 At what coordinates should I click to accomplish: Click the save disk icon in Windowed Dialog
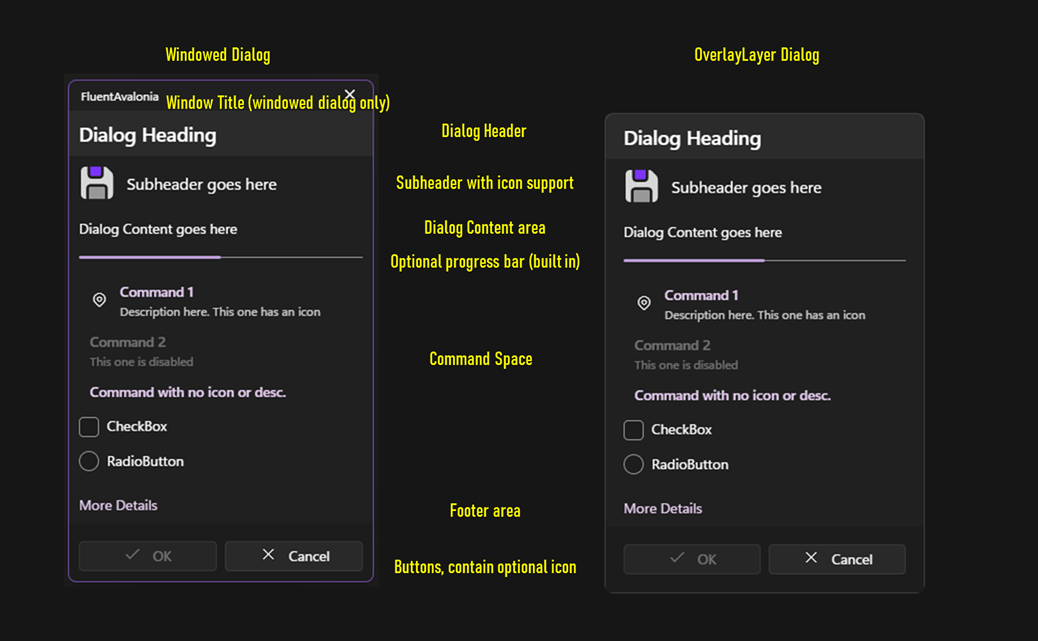tap(97, 183)
